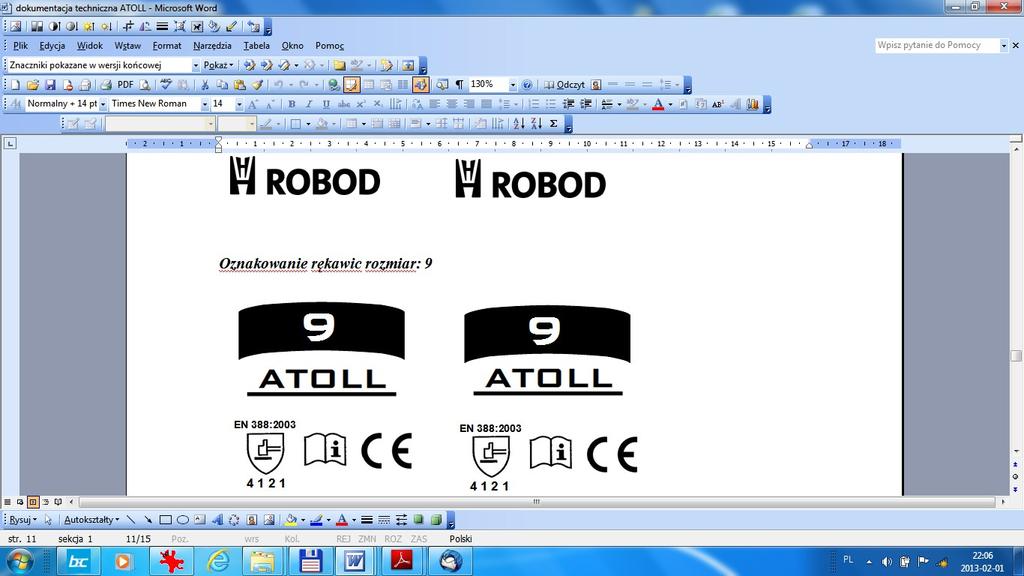The image size is (1024, 576).
Task: Open font color dropdown arrow in Formatting toolbar
Action: [x=670, y=104]
